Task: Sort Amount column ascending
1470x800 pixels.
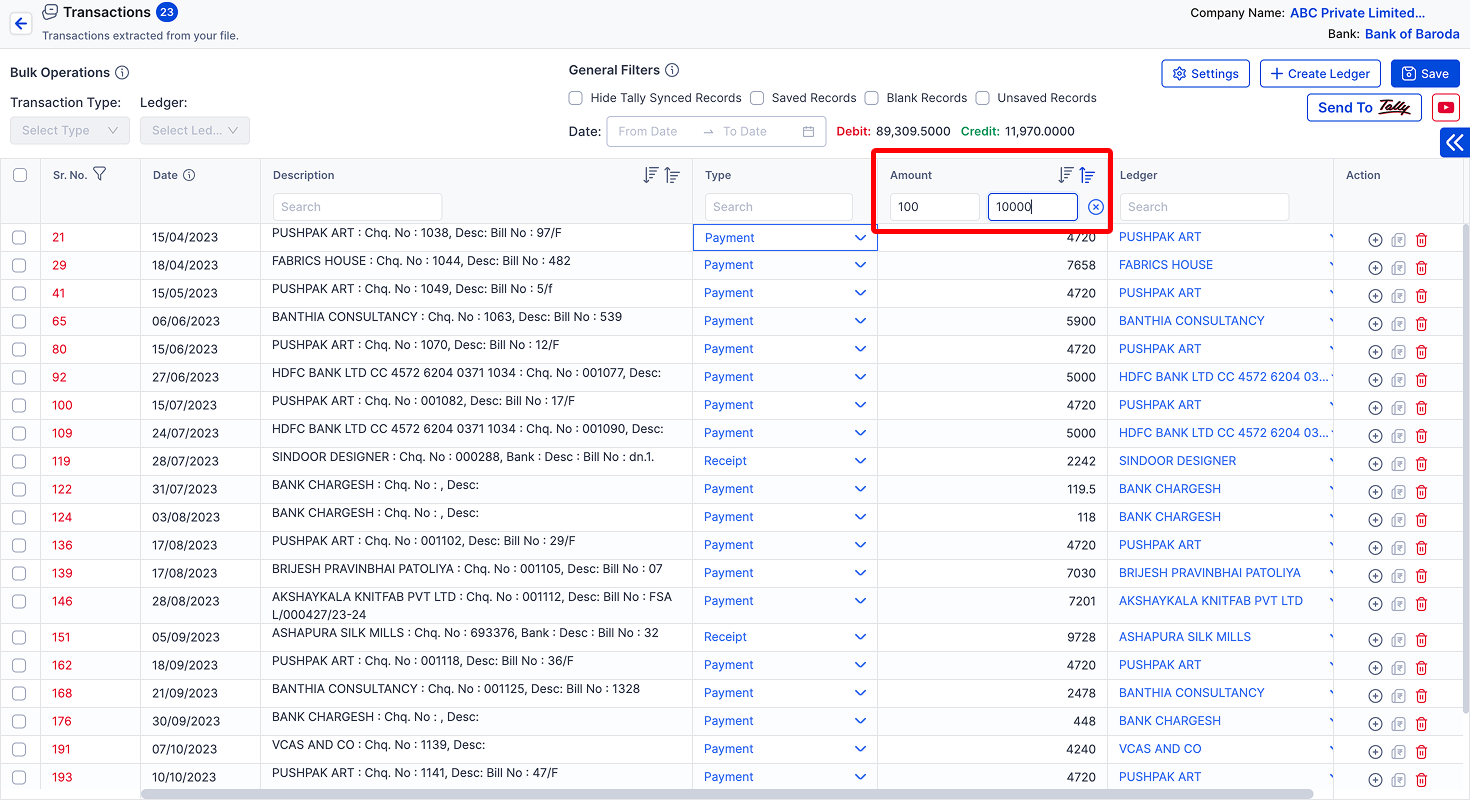Action: [1087, 175]
